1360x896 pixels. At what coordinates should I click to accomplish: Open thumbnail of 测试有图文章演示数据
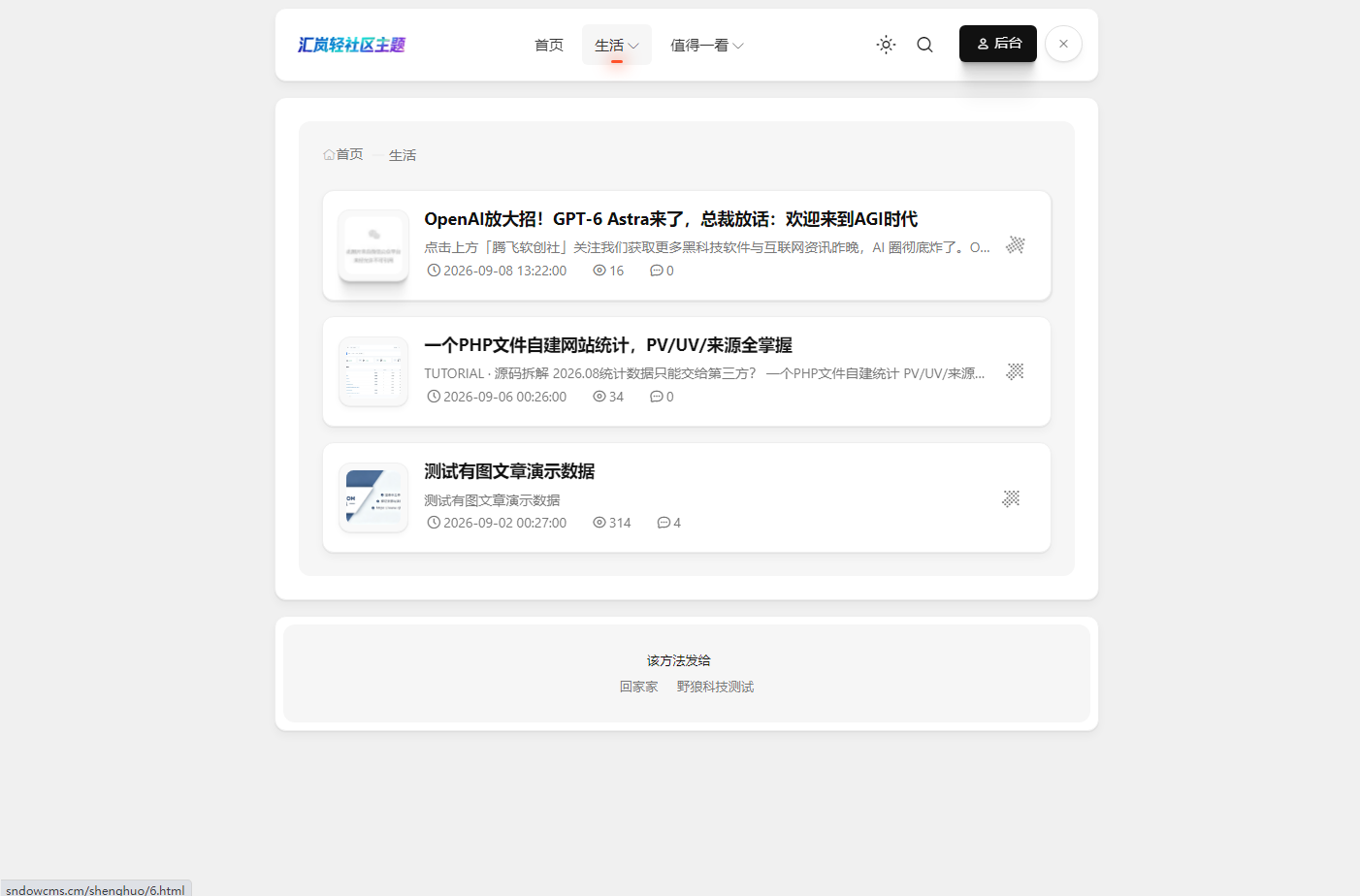click(x=373, y=497)
